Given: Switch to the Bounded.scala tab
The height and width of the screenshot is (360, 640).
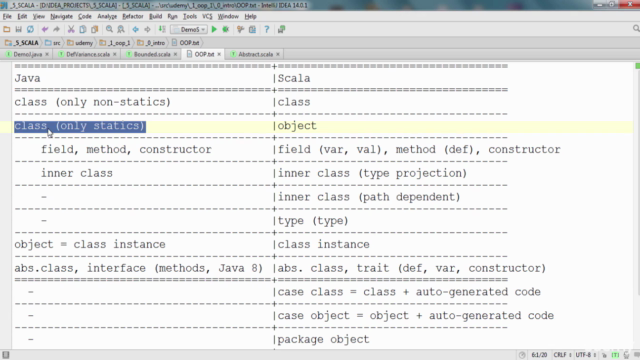Looking at the screenshot, I should 152,54.
